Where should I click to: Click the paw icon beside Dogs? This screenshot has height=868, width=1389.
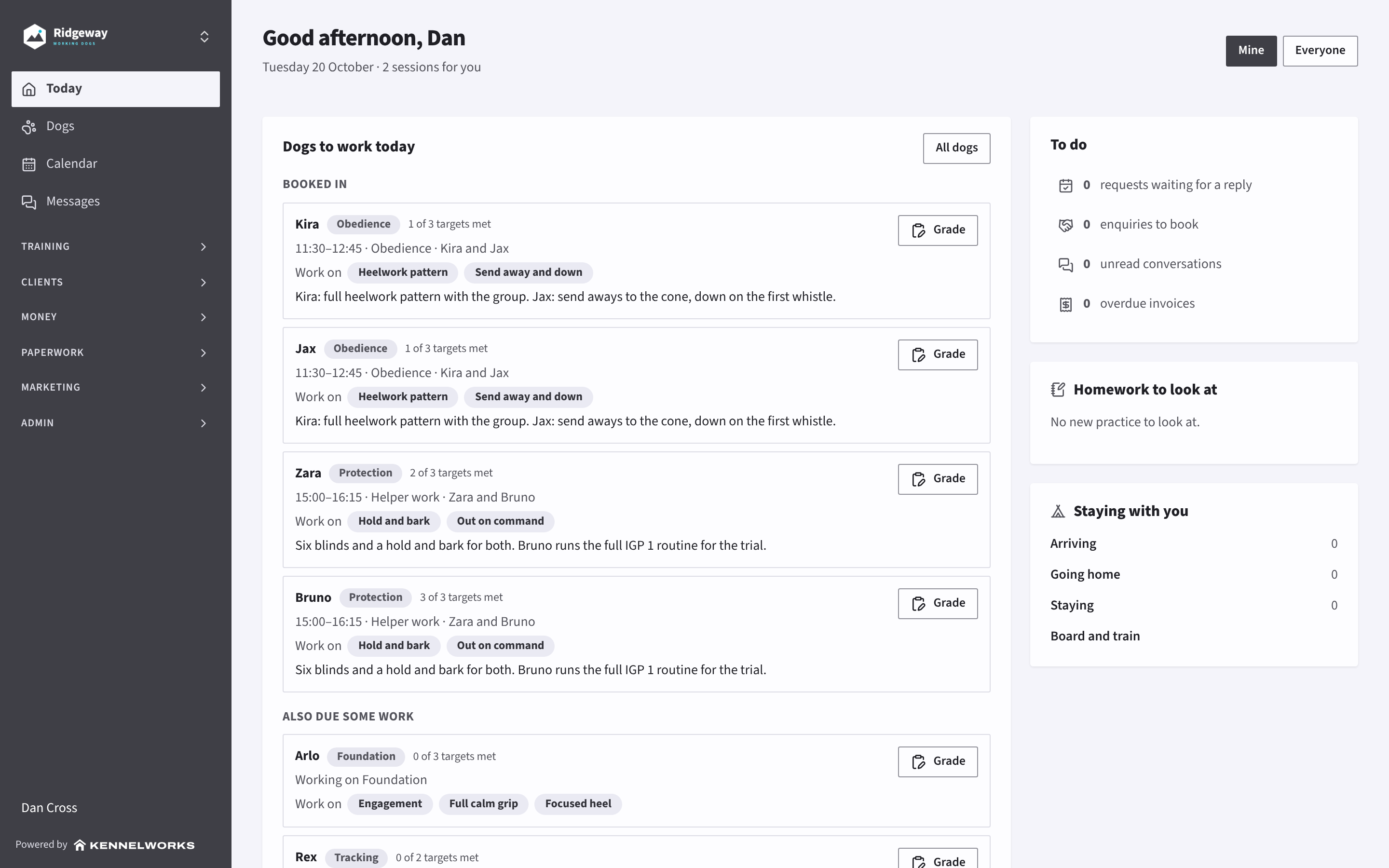coord(29,126)
